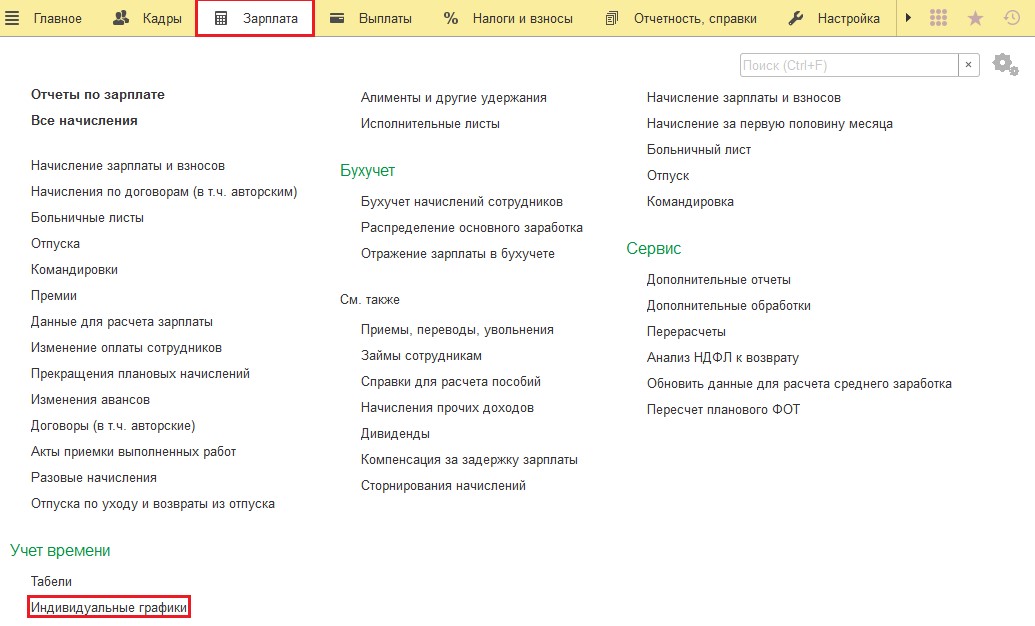Open navigation settings gear icon
This screenshot has height=626, width=1035.
(1005, 65)
